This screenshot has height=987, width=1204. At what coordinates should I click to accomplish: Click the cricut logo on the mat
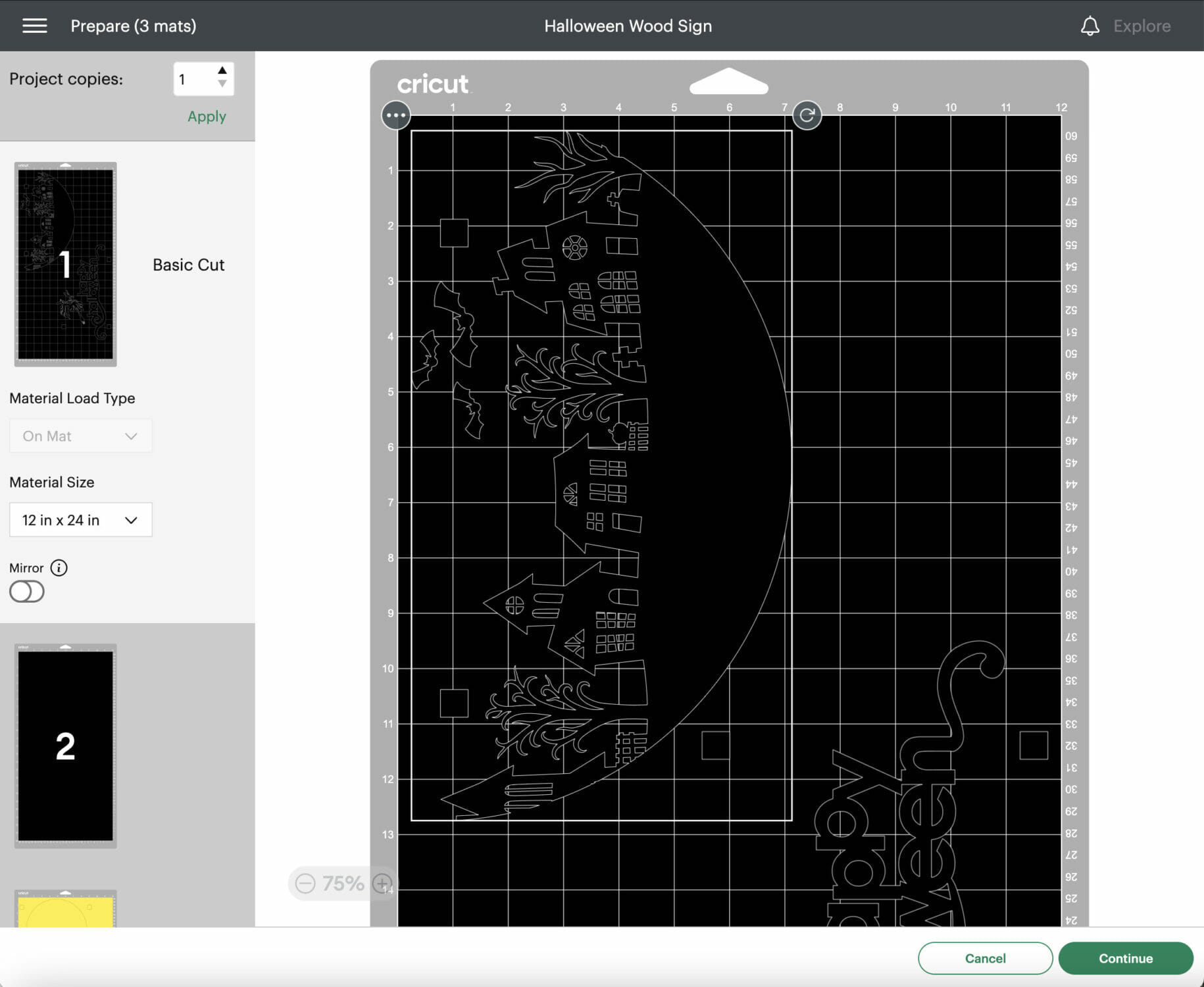pos(434,84)
